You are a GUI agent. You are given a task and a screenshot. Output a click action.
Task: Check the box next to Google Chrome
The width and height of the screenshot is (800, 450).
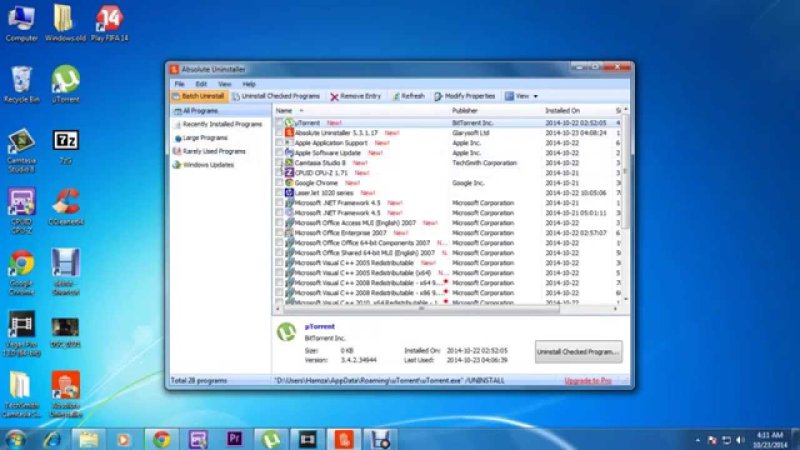coord(280,183)
